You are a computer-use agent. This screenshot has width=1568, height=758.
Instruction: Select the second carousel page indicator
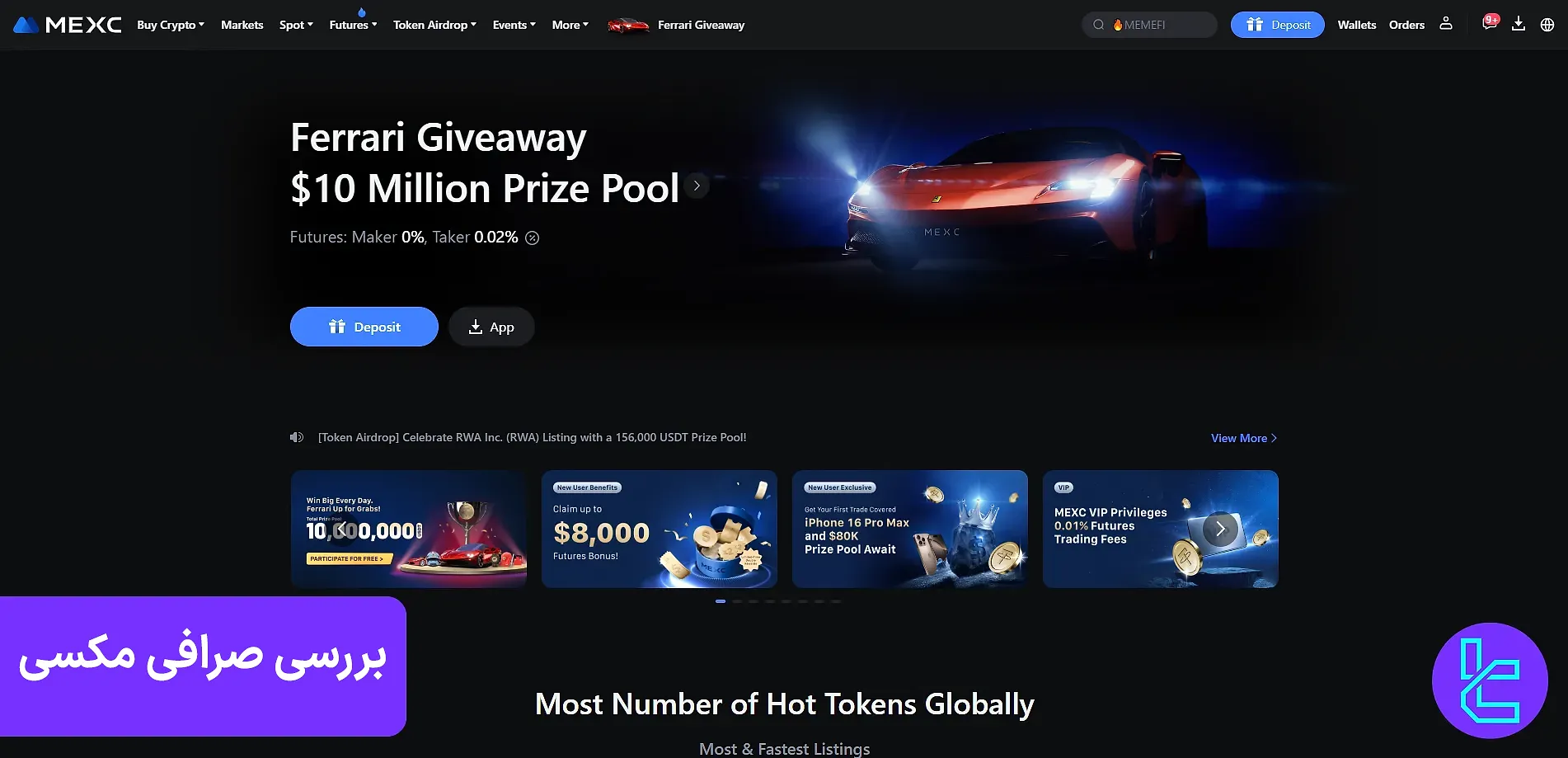pos(737,601)
